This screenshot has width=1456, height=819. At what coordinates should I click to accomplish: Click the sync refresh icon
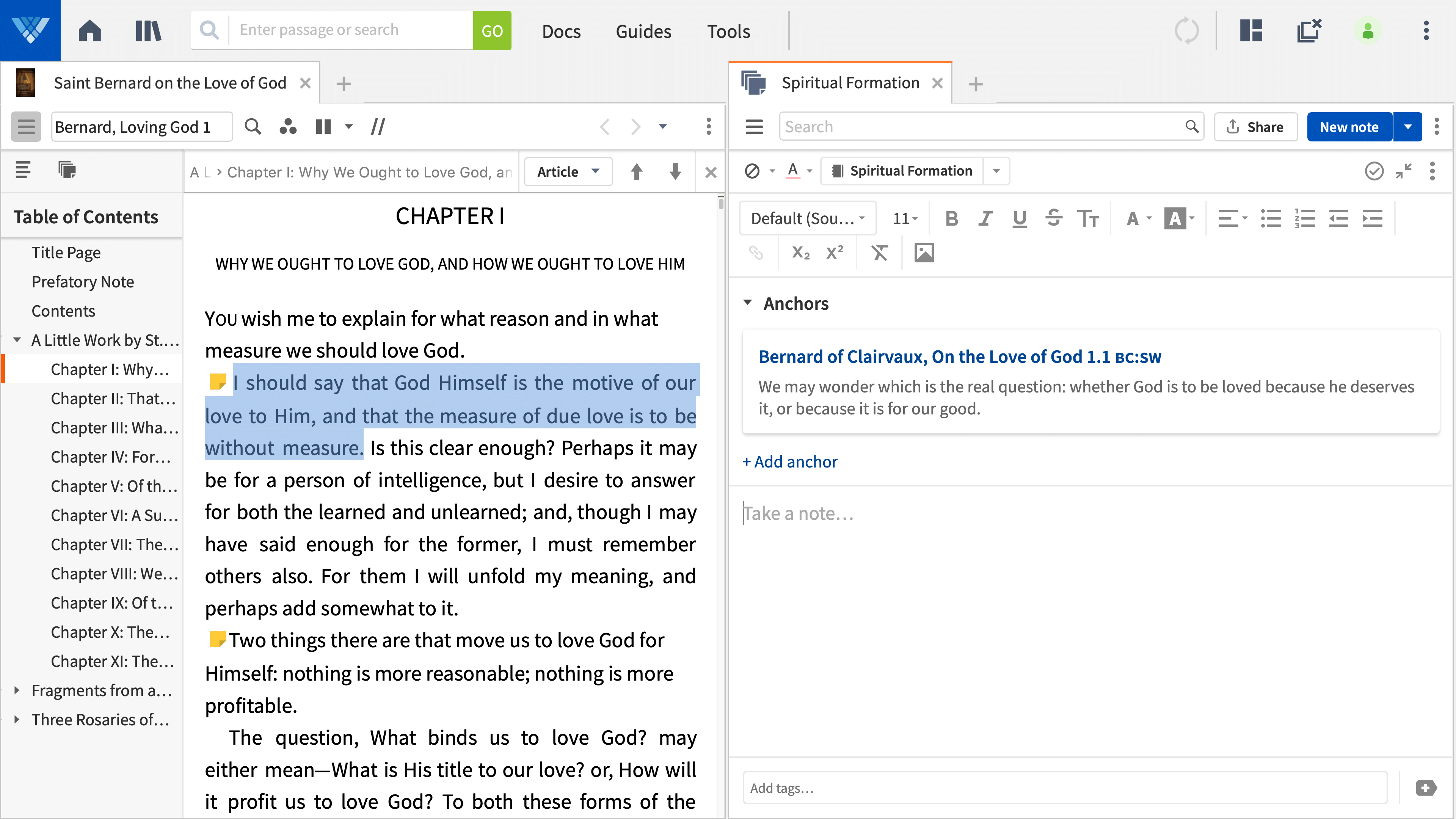[x=1186, y=30]
